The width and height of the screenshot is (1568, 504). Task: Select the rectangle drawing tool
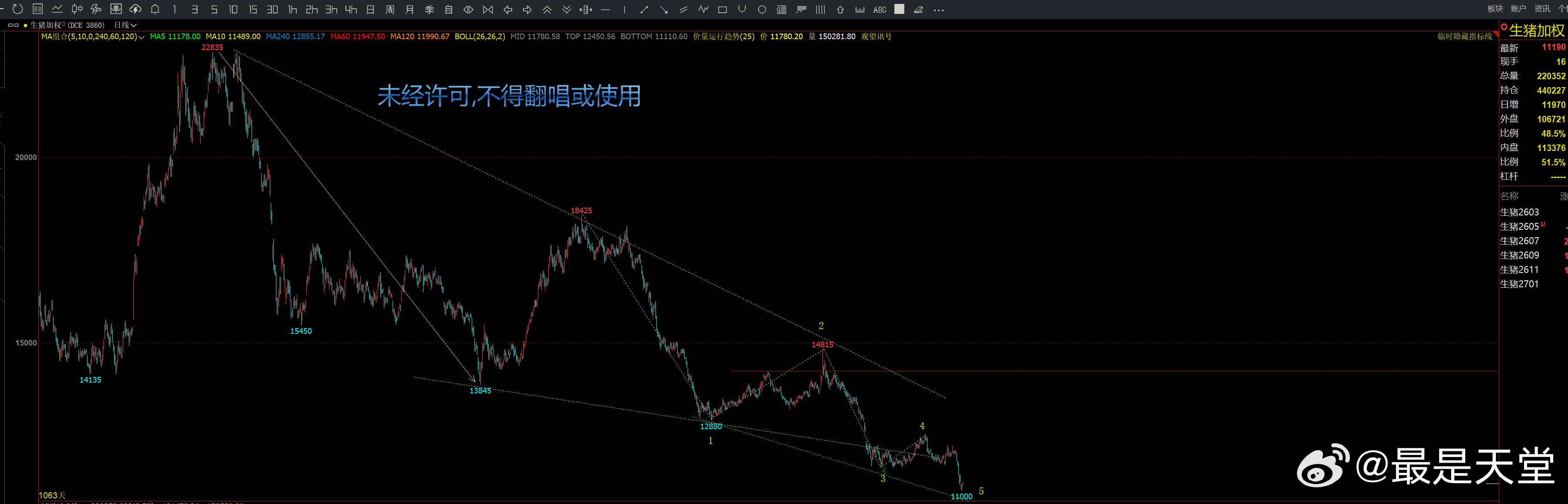tap(722, 10)
